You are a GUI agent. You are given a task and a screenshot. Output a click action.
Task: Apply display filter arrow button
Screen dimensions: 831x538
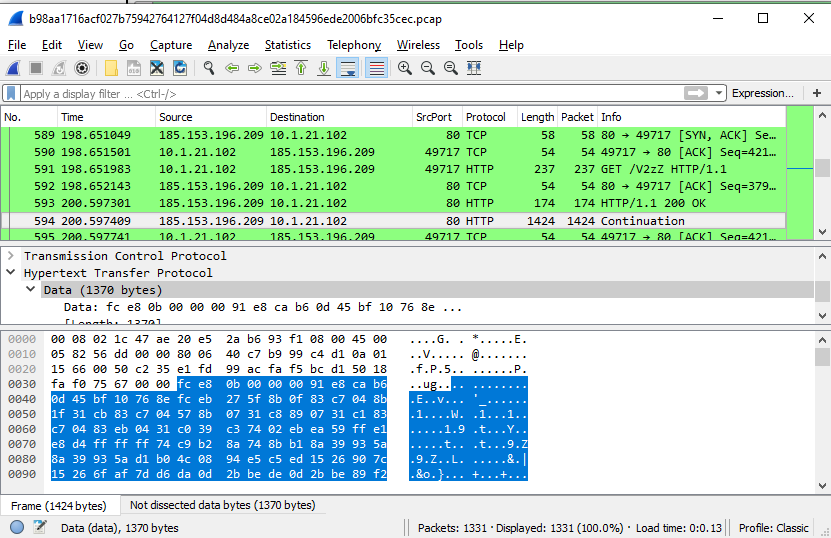[696, 93]
